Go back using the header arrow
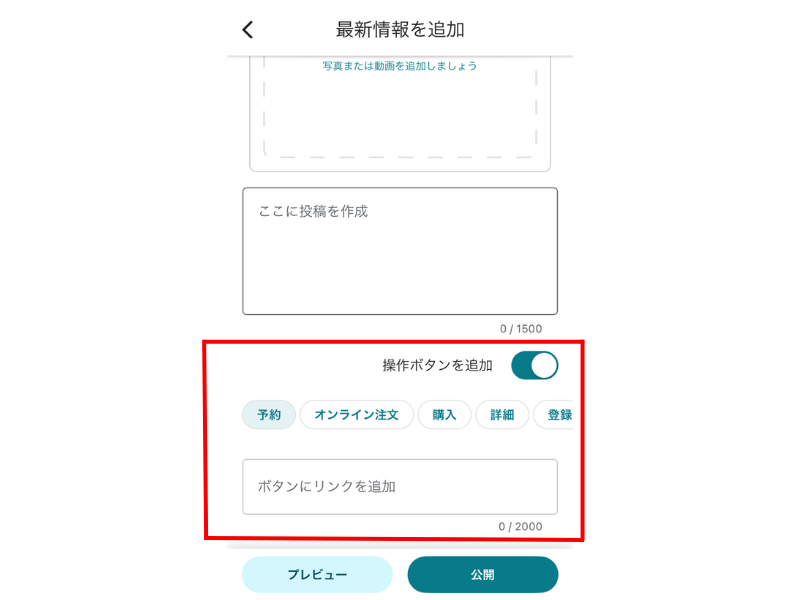Screen dimensions: 800x600 coord(247,30)
